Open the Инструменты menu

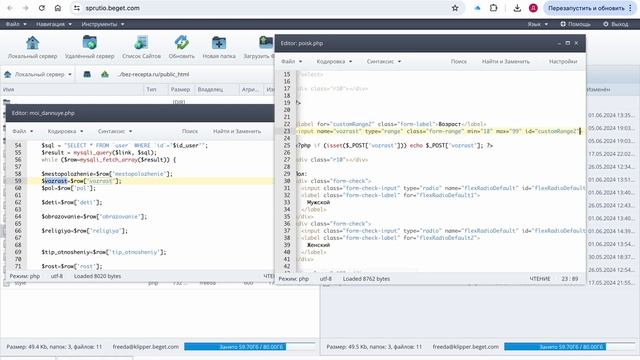click(x=102, y=24)
